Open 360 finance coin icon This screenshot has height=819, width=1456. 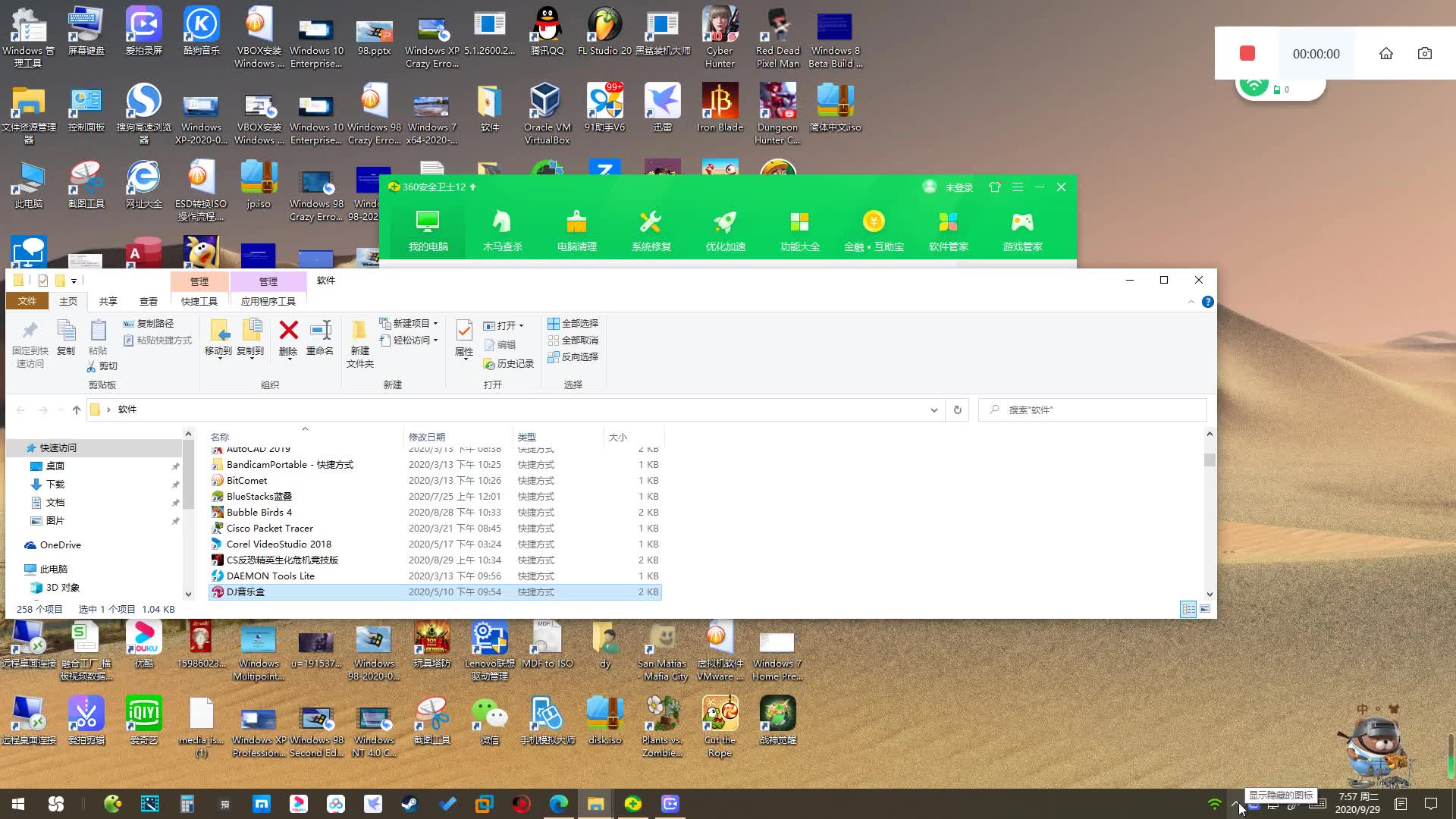click(874, 221)
